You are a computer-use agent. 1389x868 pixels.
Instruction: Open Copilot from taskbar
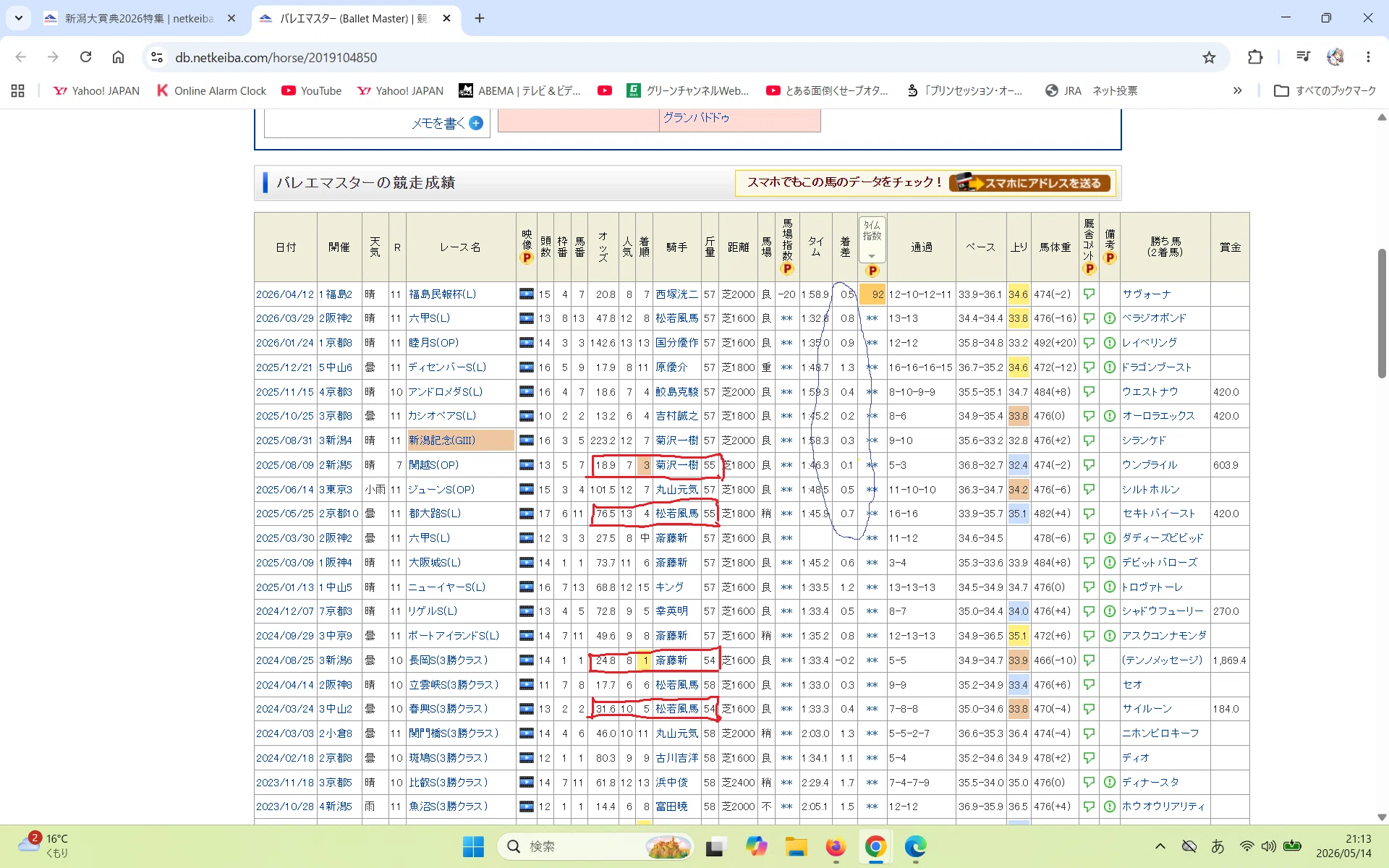[757, 846]
